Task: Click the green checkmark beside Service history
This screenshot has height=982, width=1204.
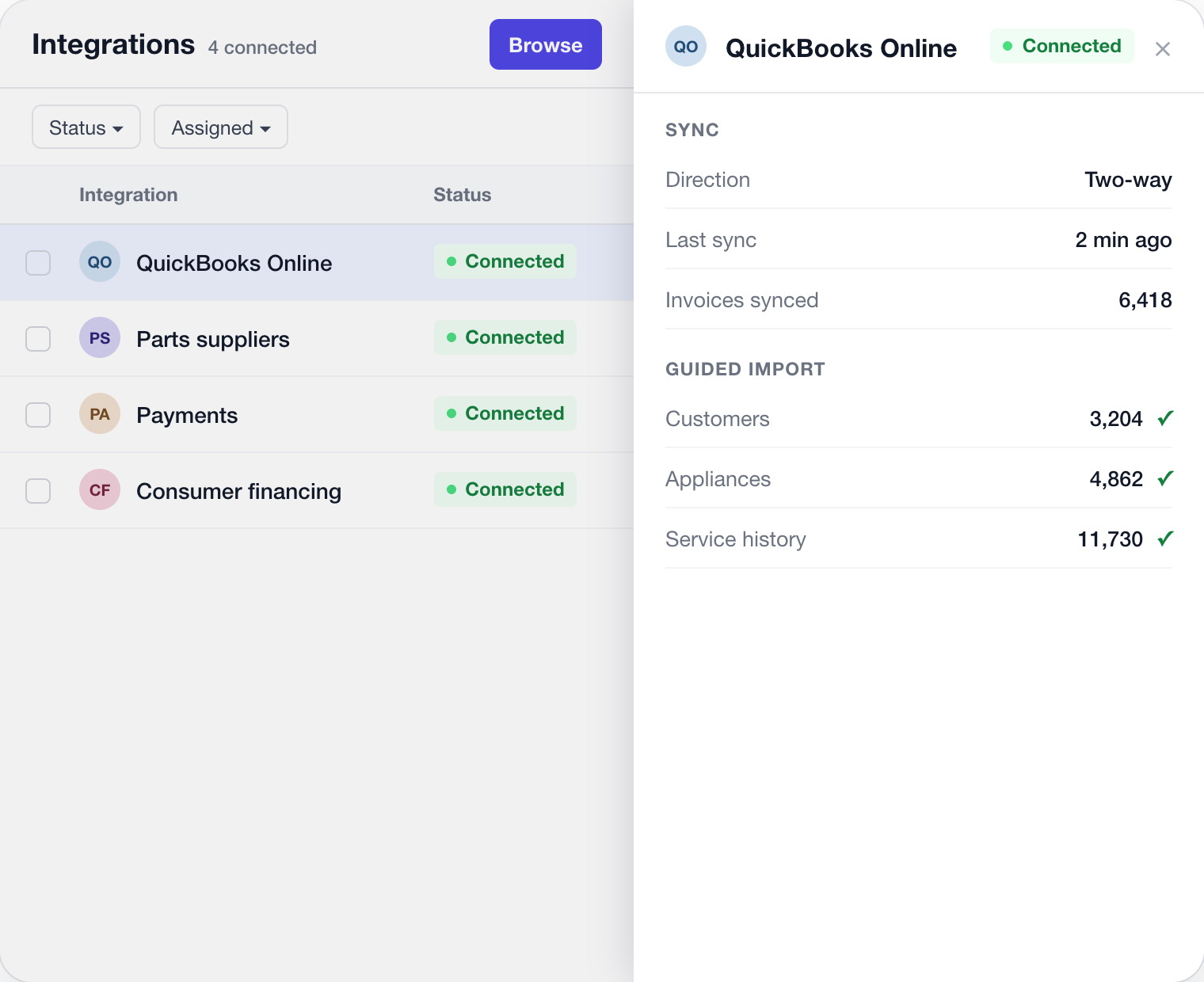Action: coord(1165,539)
